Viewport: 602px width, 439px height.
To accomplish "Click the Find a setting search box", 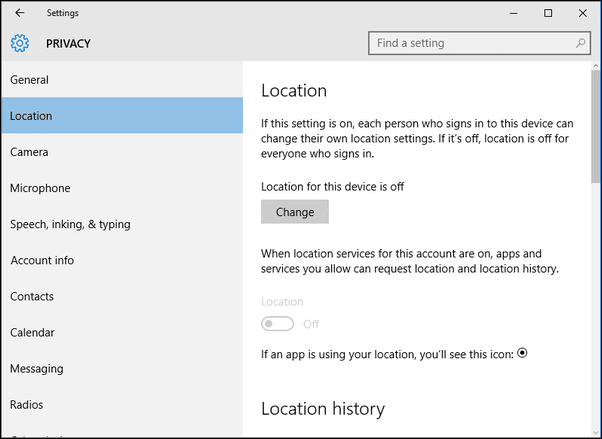I will [x=479, y=43].
